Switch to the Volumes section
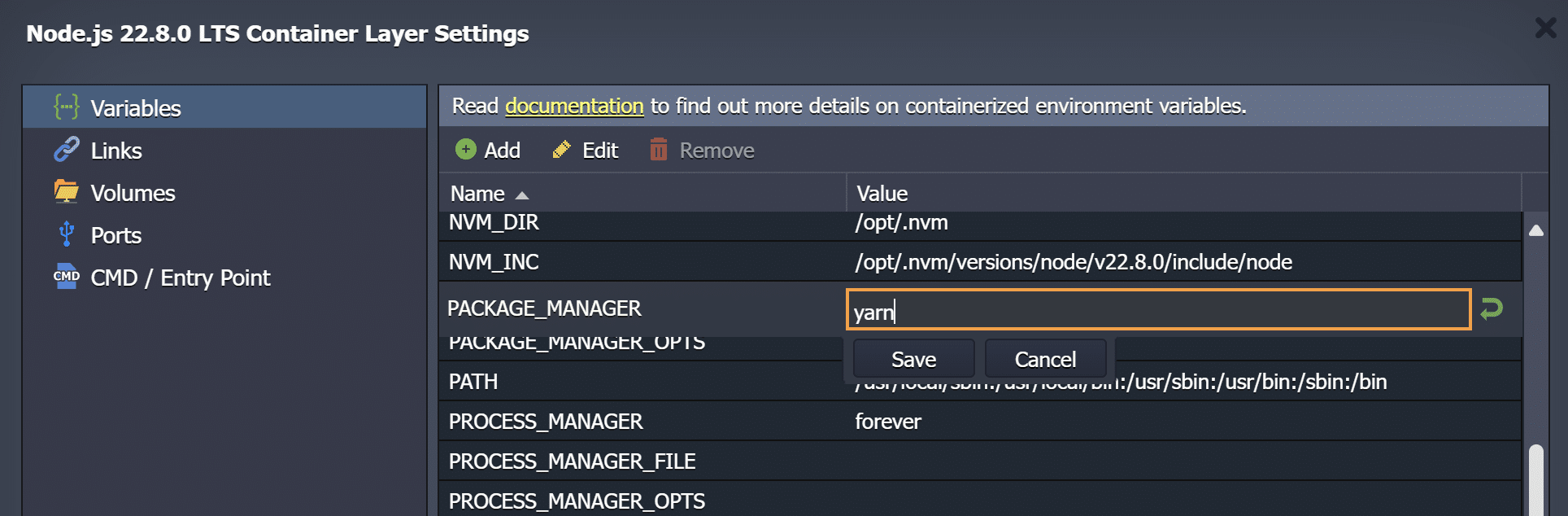This screenshot has height=516, width=1568. pos(133,193)
